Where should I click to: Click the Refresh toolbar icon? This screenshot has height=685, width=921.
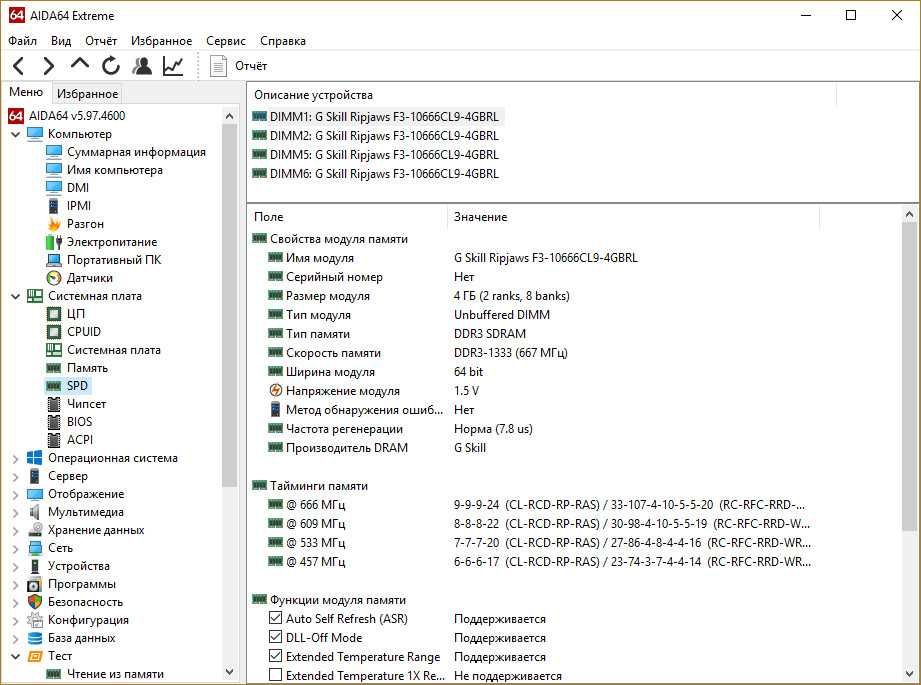tap(110, 66)
